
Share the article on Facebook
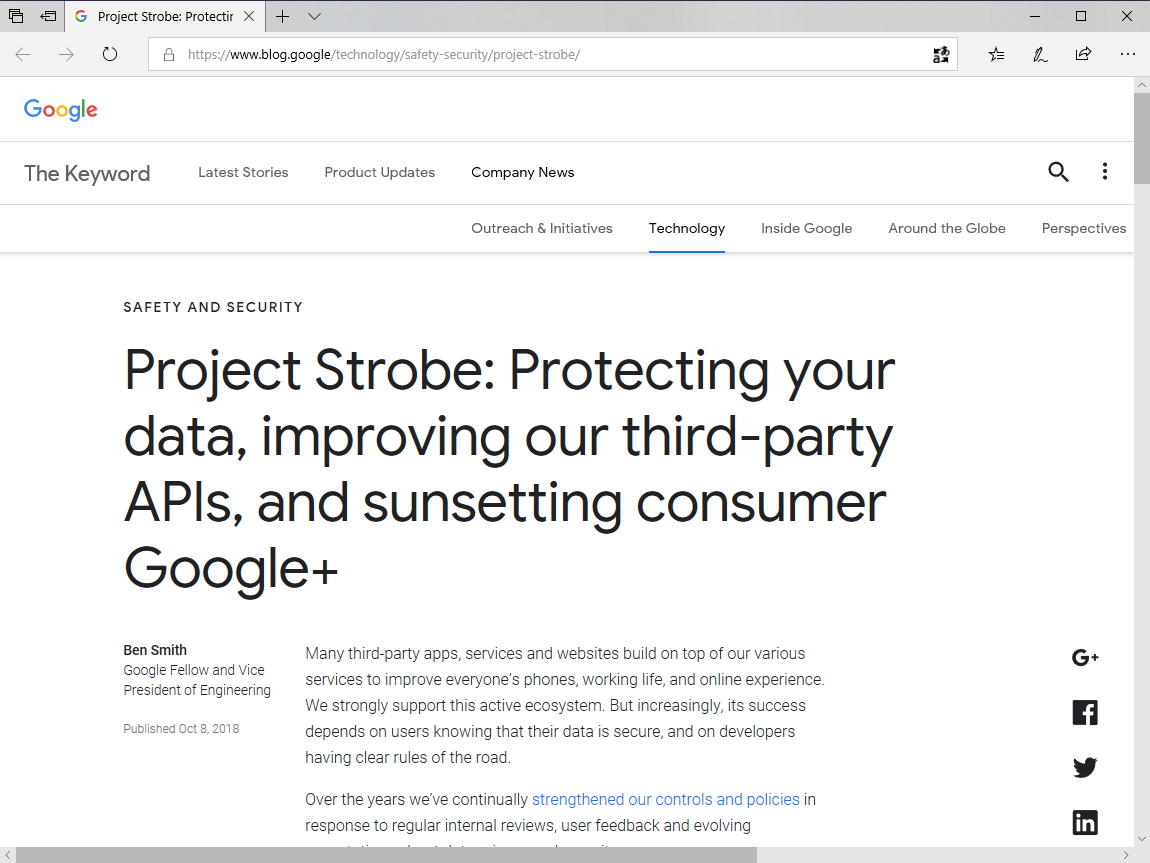tap(1085, 713)
